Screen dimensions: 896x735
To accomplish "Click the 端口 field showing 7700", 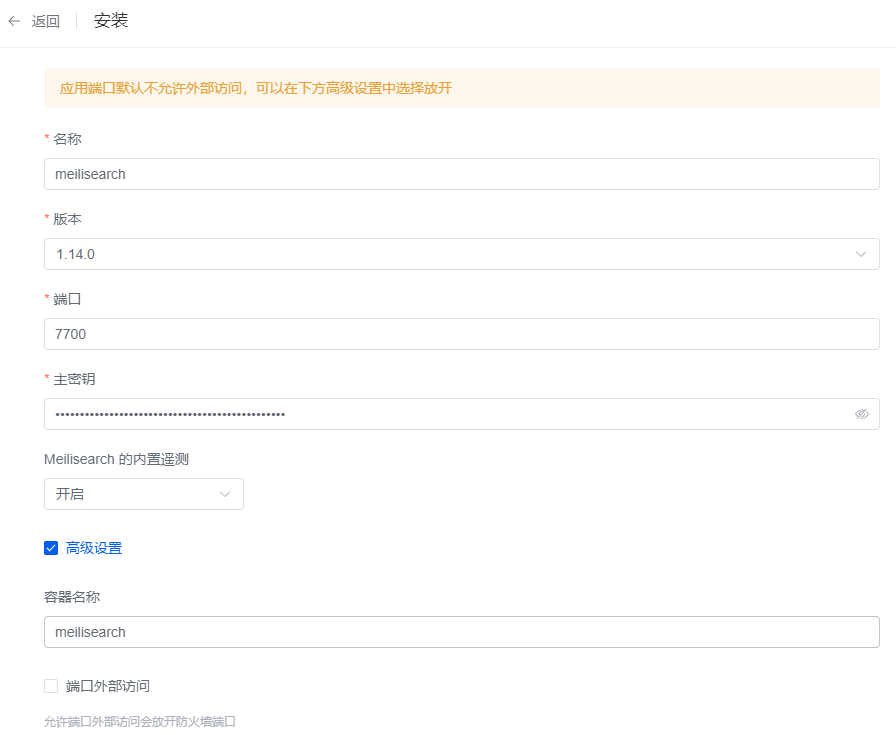I will 461,334.
